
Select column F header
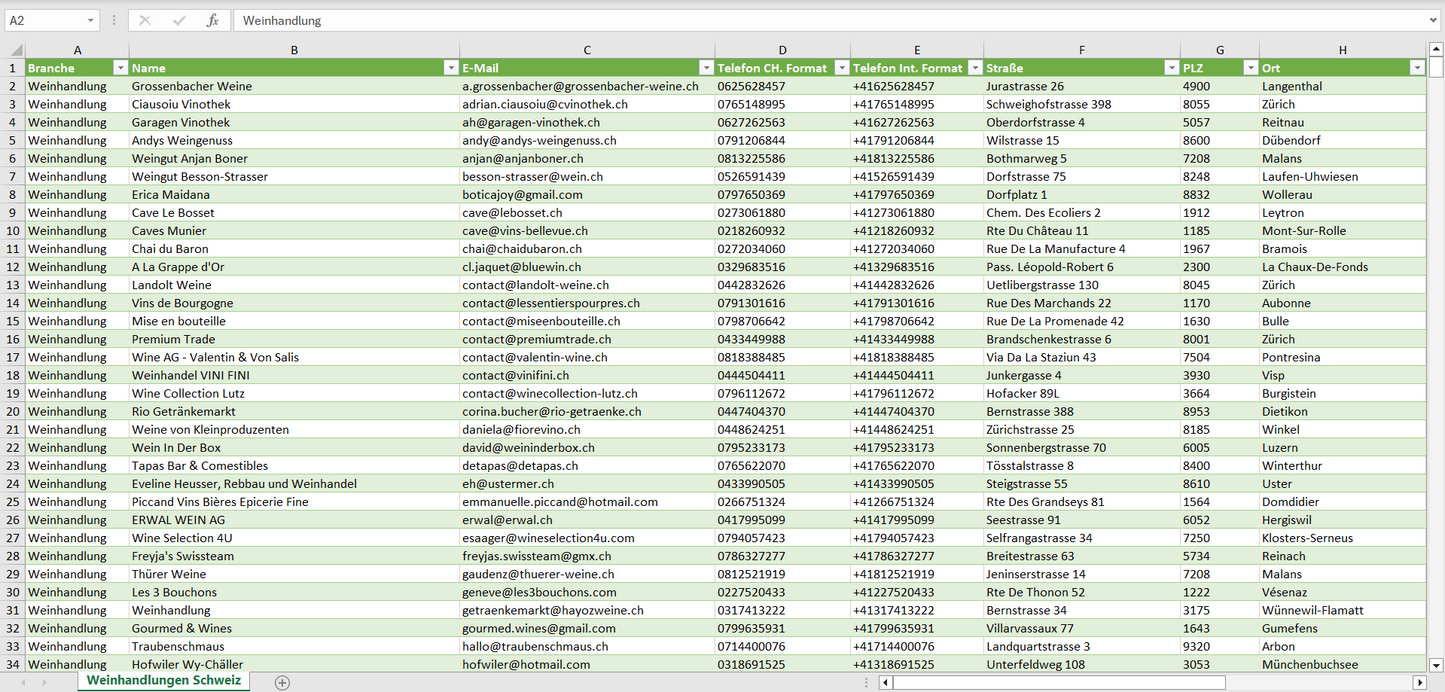click(1081, 50)
